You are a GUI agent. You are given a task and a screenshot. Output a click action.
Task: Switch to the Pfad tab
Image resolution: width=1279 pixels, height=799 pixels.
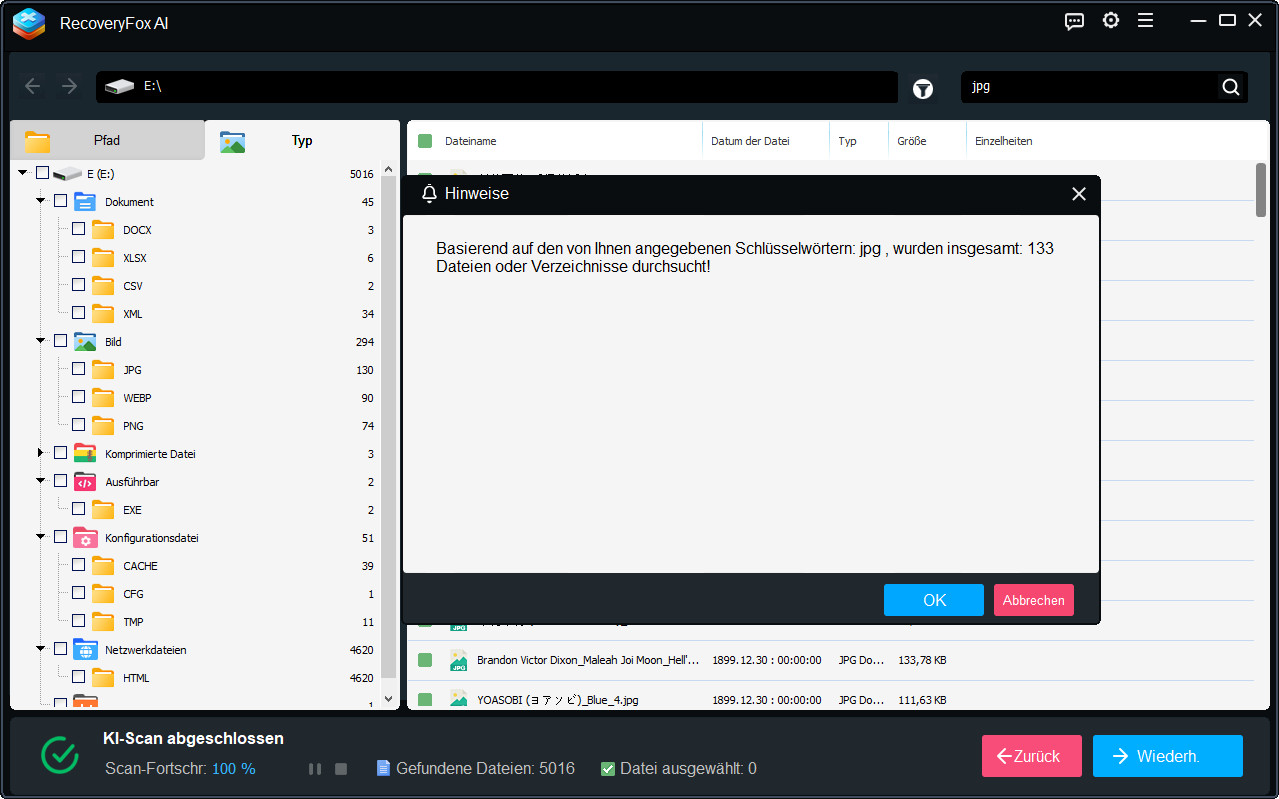point(107,140)
